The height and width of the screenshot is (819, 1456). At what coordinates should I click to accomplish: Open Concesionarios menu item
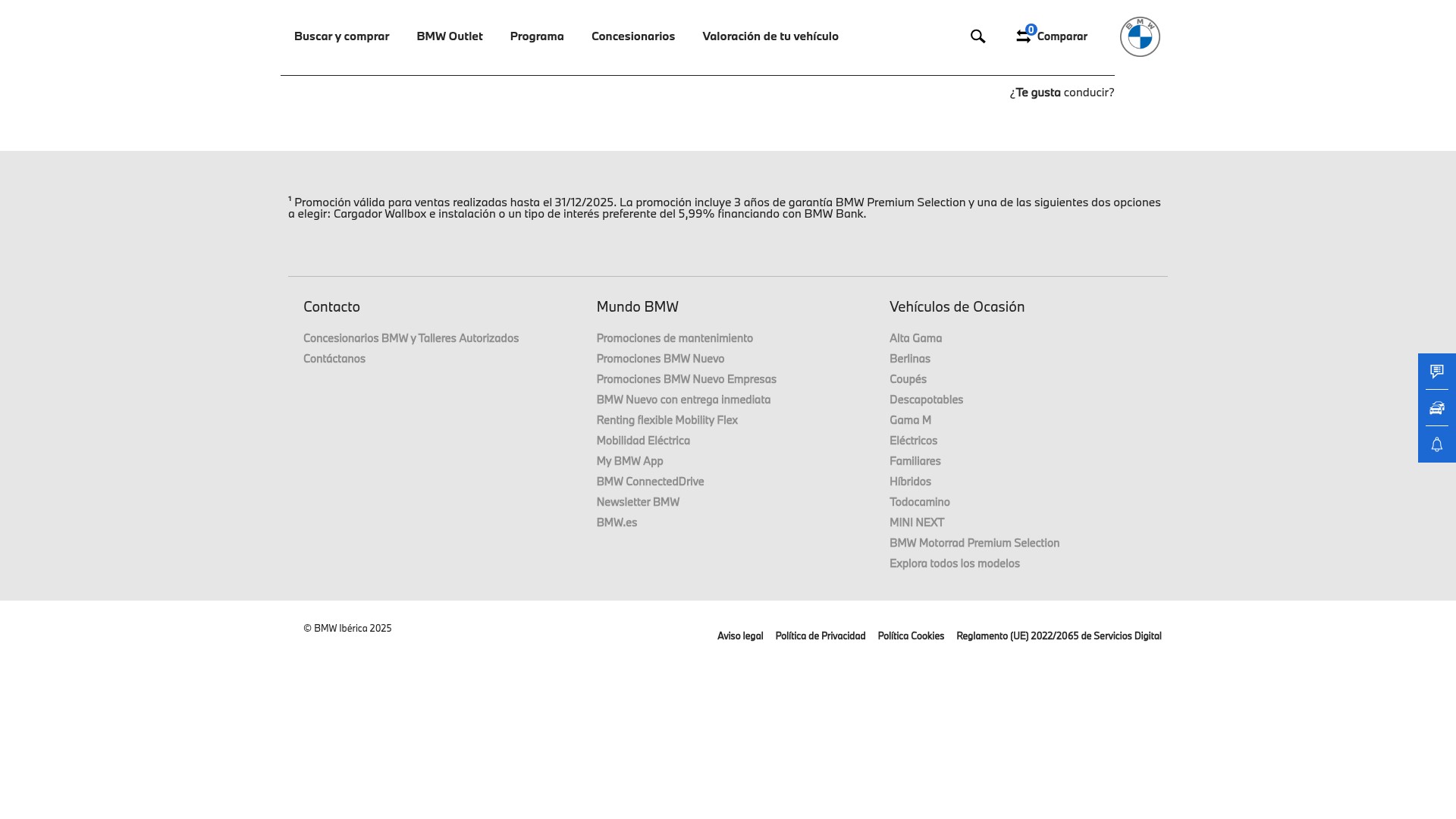pyautogui.click(x=633, y=36)
